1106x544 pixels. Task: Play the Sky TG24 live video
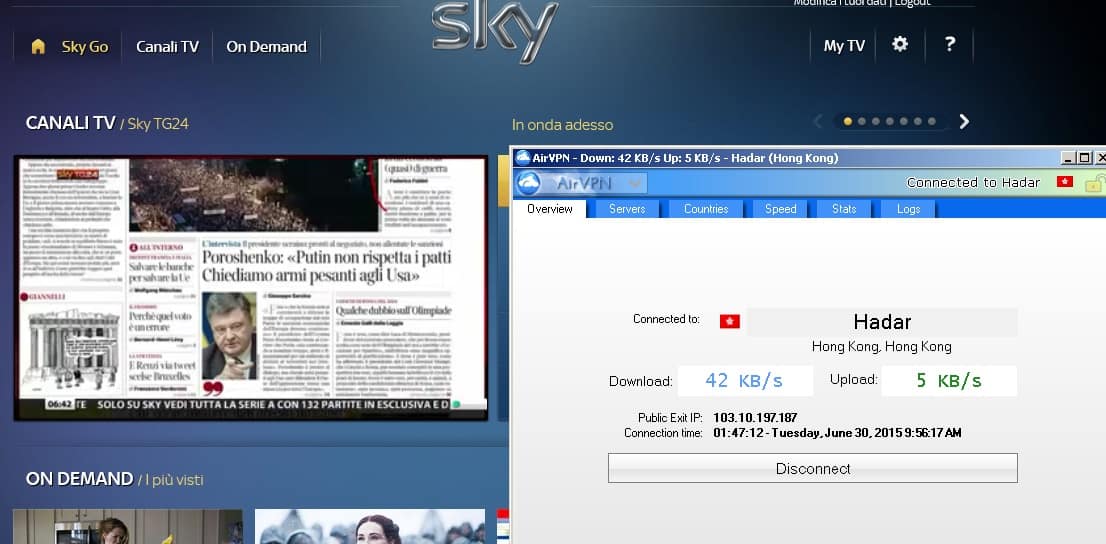pos(250,289)
